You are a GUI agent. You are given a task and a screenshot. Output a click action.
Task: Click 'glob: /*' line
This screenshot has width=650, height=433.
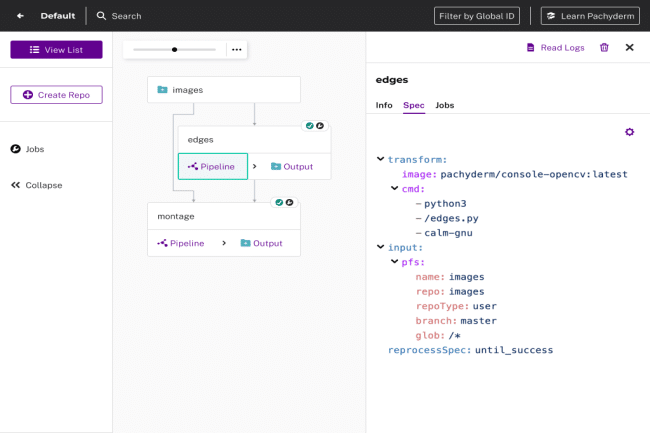438,336
